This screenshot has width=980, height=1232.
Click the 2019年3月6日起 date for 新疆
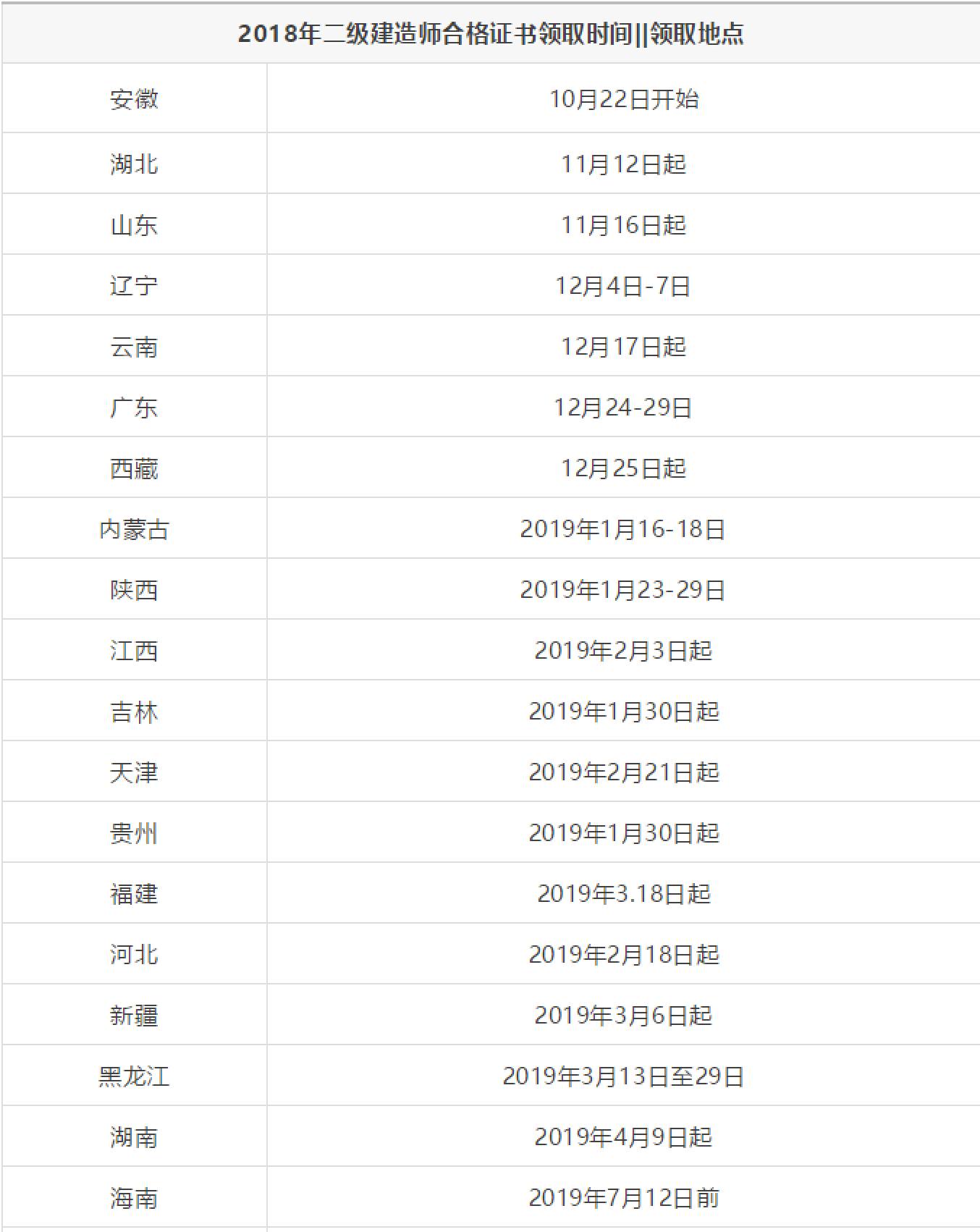tap(624, 1015)
